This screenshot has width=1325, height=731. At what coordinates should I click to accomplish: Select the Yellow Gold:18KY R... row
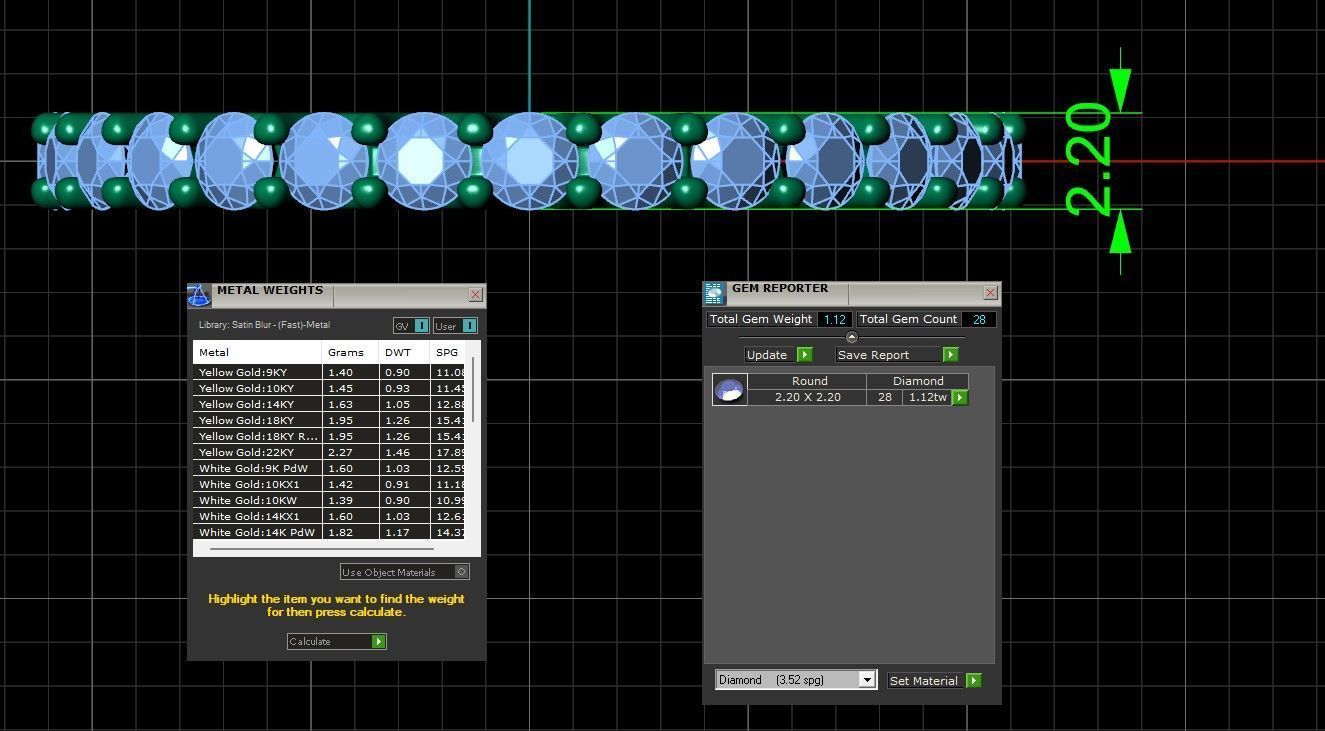[x=329, y=436]
